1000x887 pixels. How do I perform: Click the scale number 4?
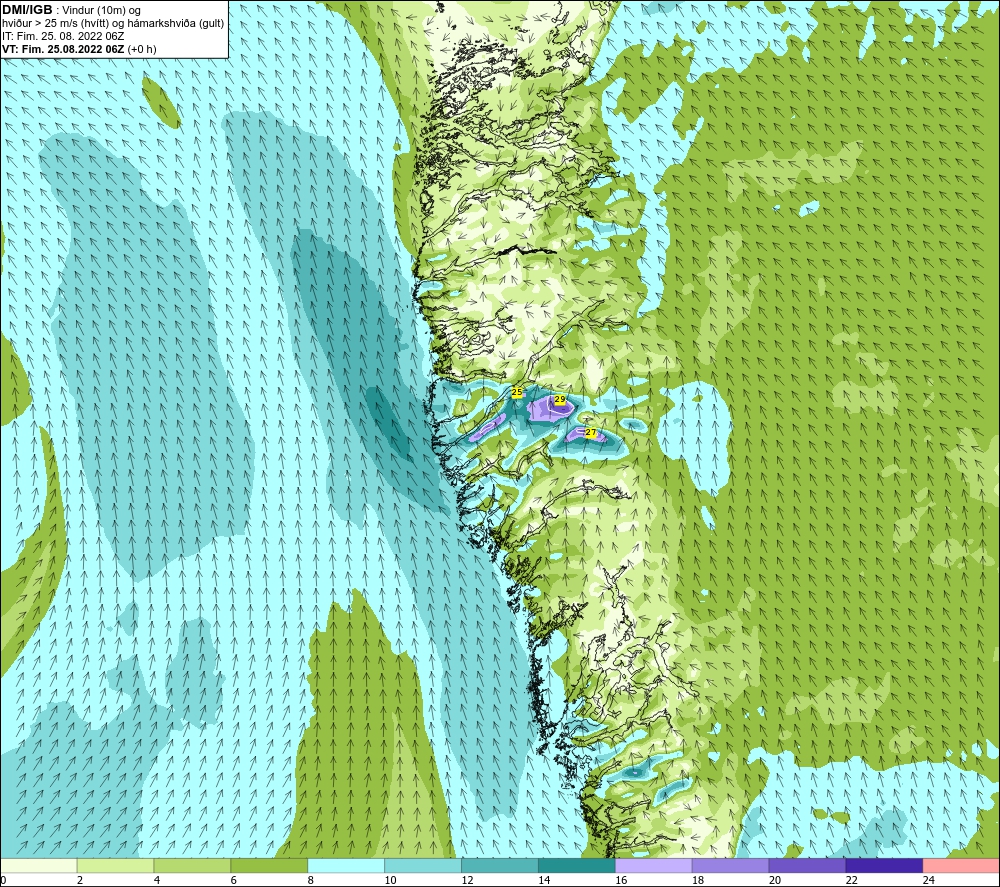pyautogui.click(x=157, y=880)
